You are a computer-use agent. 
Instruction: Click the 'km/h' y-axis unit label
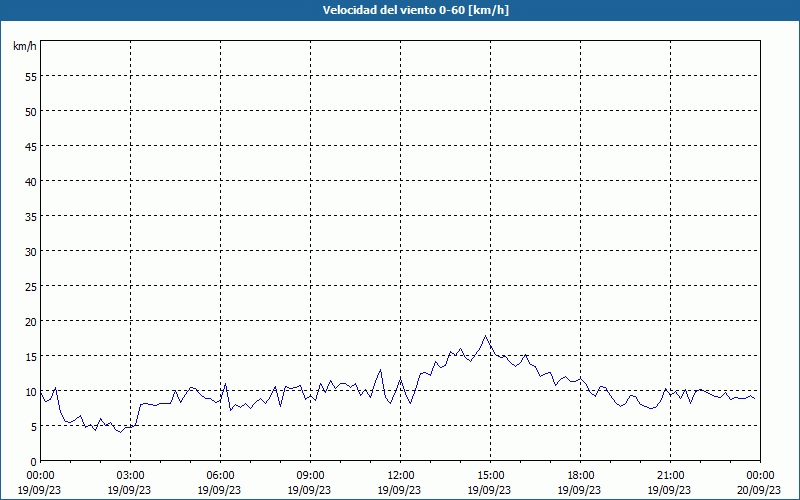coord(25,46)
